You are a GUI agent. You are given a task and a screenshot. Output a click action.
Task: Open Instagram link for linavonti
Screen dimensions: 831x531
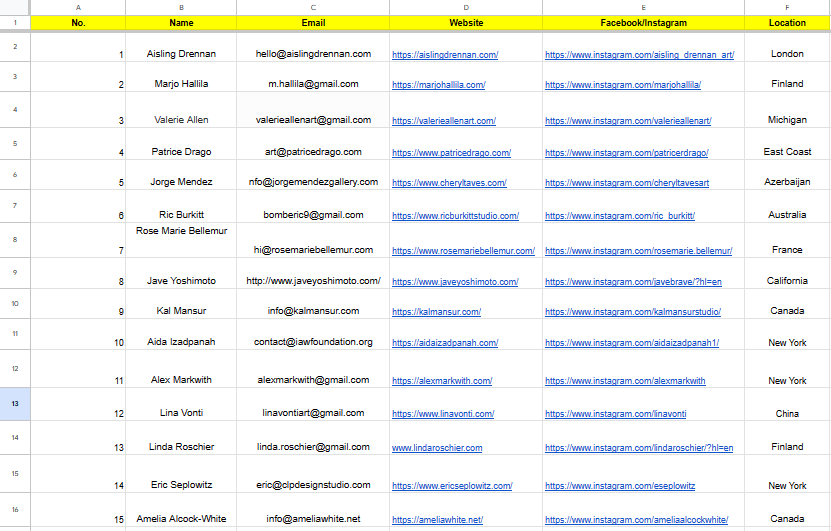tap(615, 414)
